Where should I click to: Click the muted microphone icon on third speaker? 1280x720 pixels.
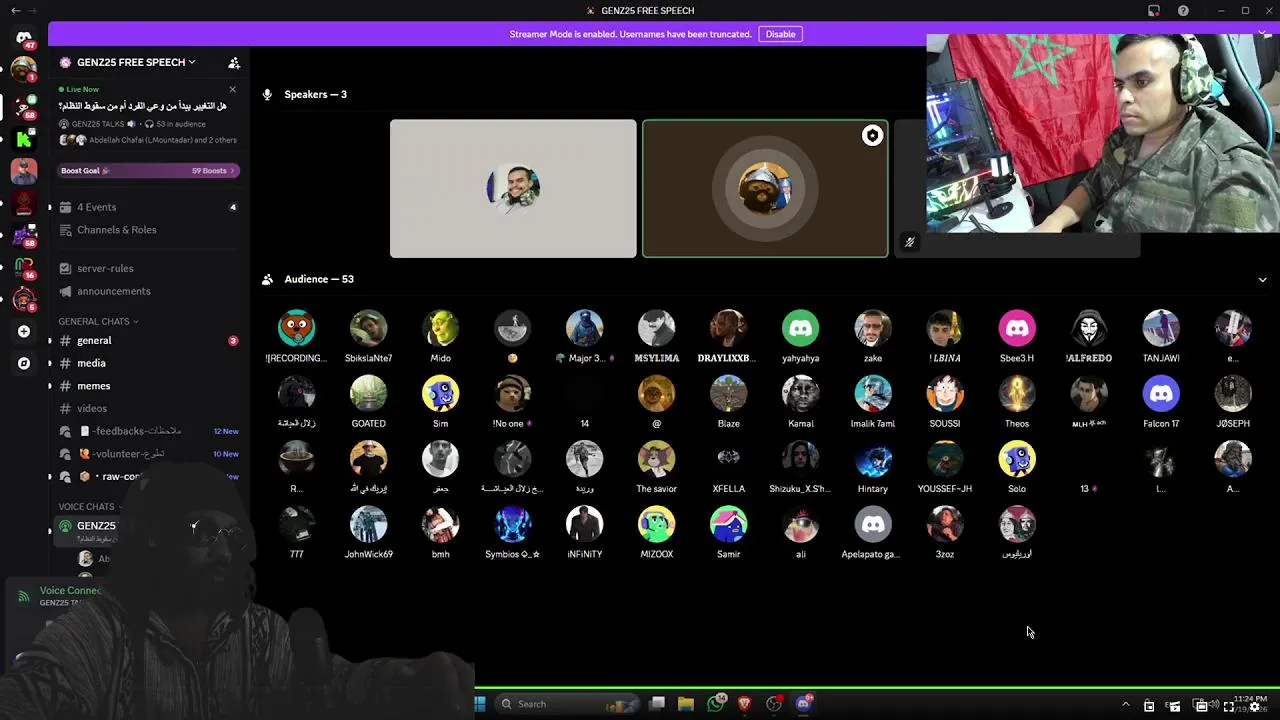[x=909, y=242]
